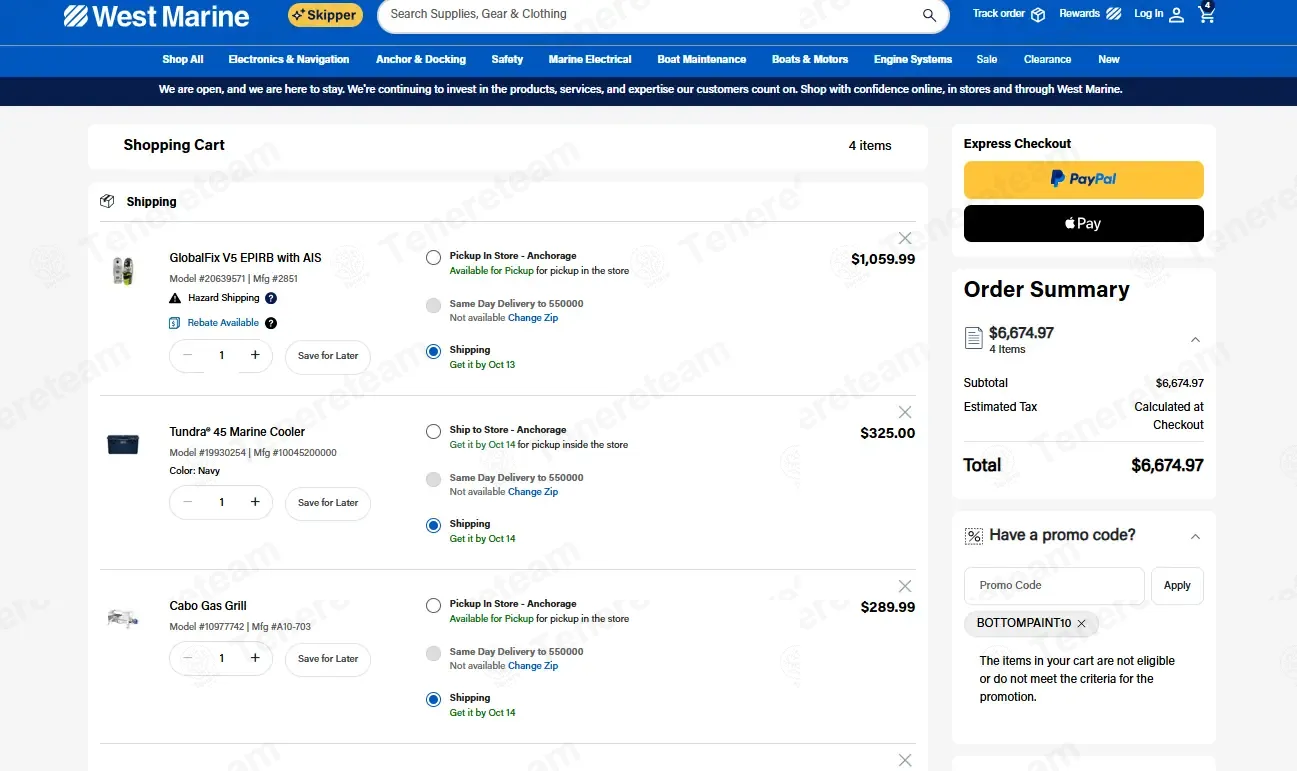Click the Log In person icon
This screenshot has width=1297, height=771.
[x=1176, y=15]
